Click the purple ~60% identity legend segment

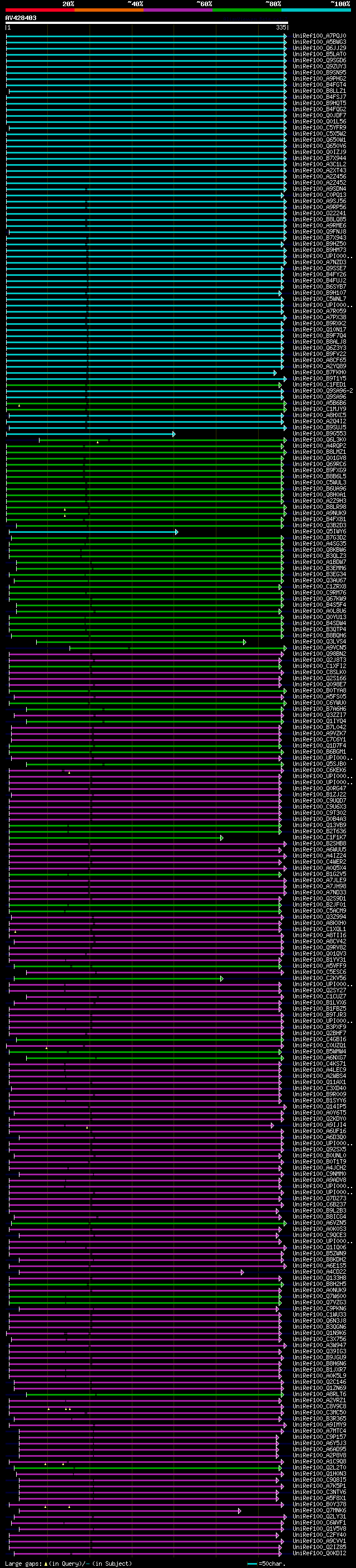coord(179,10)
